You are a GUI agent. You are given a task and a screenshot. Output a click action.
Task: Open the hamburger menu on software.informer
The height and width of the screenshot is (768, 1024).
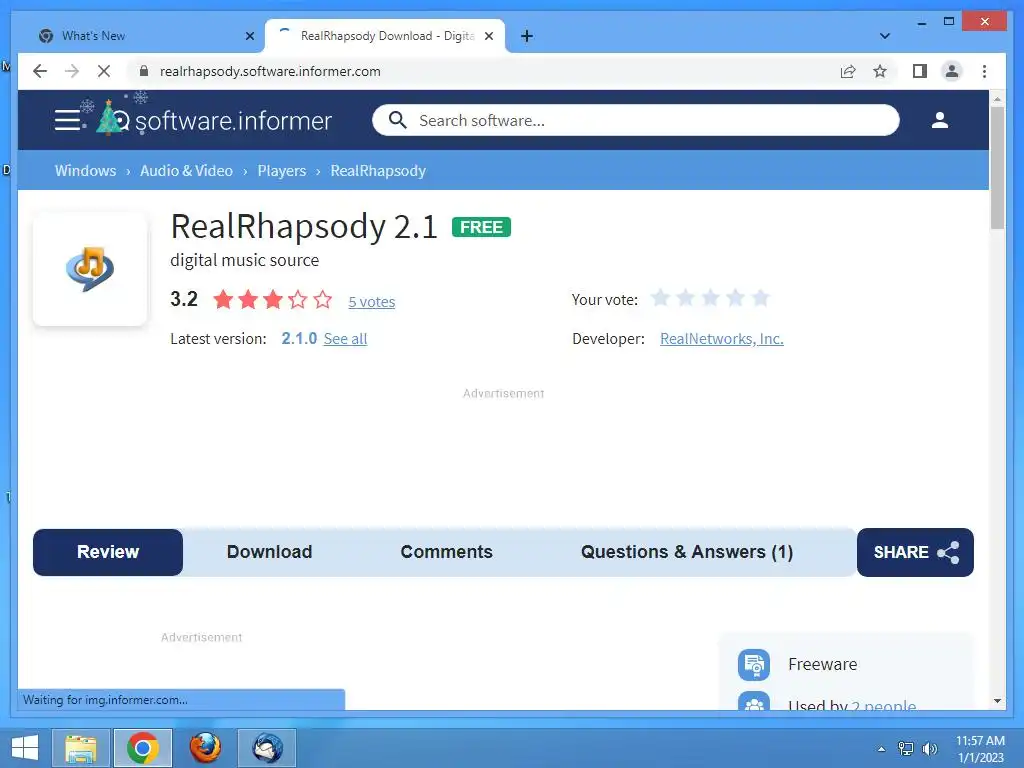point(67,120)
